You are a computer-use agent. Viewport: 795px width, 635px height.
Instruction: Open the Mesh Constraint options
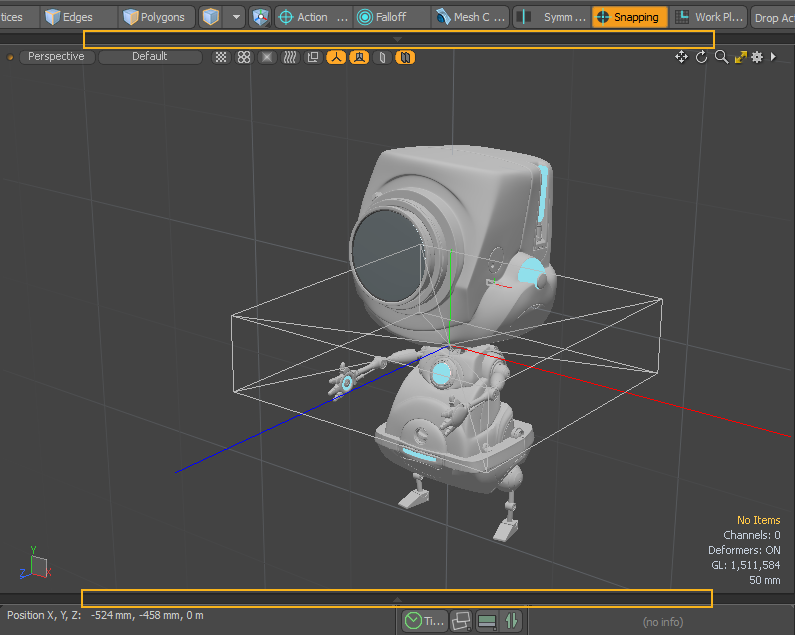[x=470, y=17]
